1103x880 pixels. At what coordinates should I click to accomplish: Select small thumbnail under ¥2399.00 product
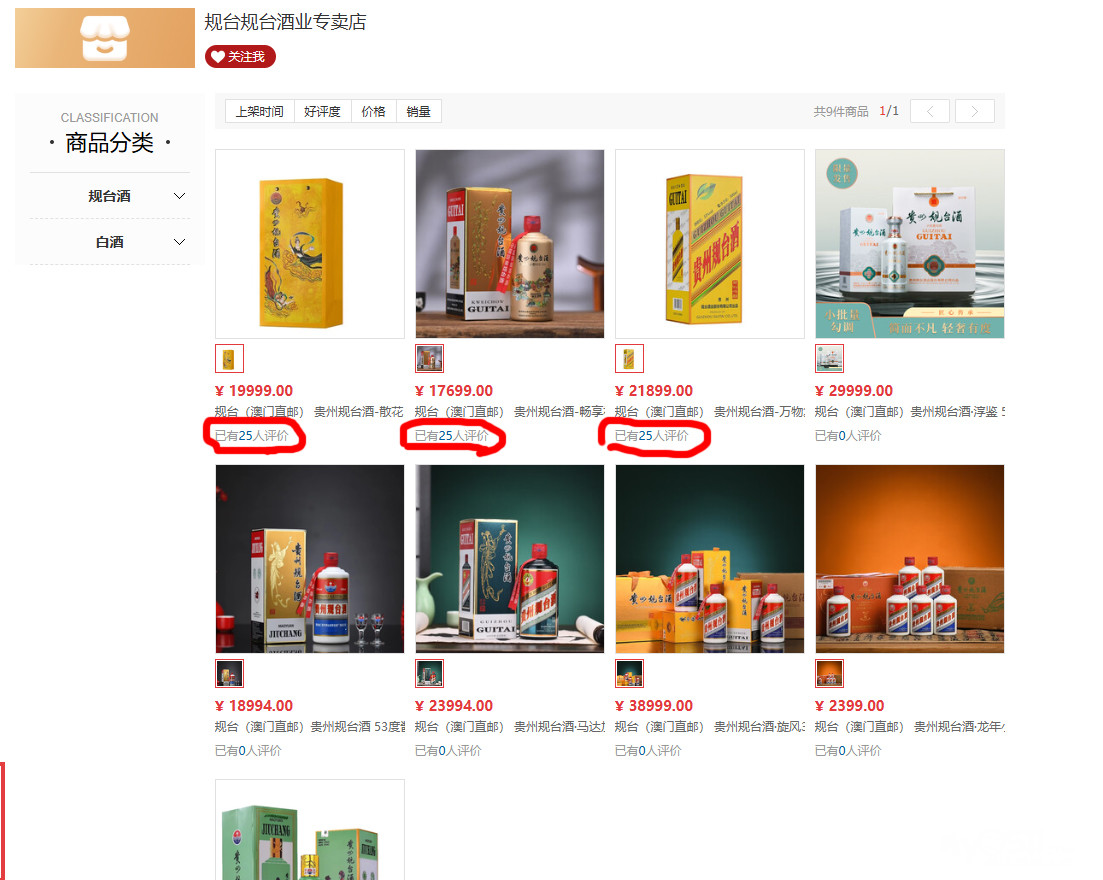pyautogui.click(x=829, y=673)
